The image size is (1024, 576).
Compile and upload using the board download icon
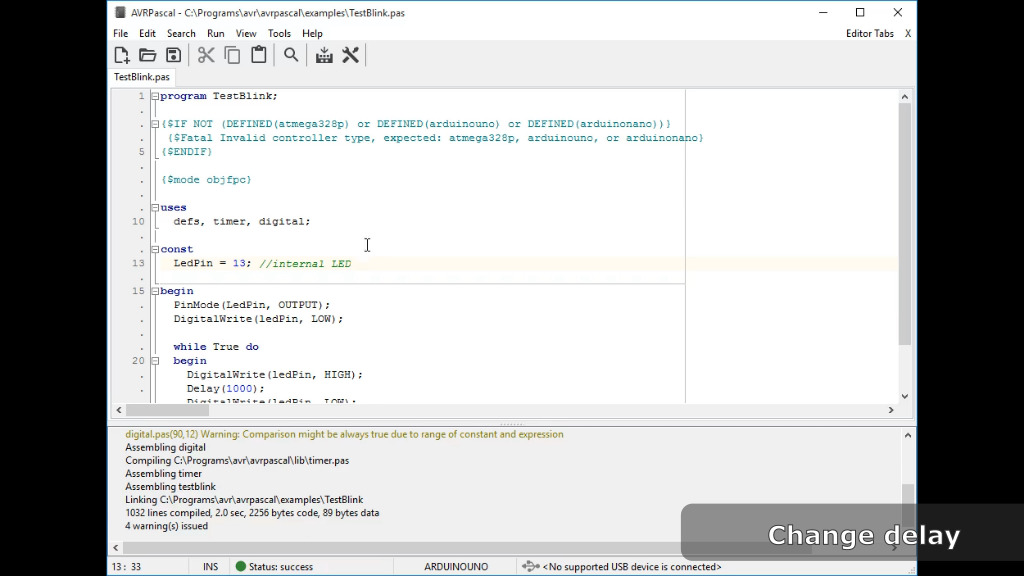pyautogui.click(x=323, y=55)
